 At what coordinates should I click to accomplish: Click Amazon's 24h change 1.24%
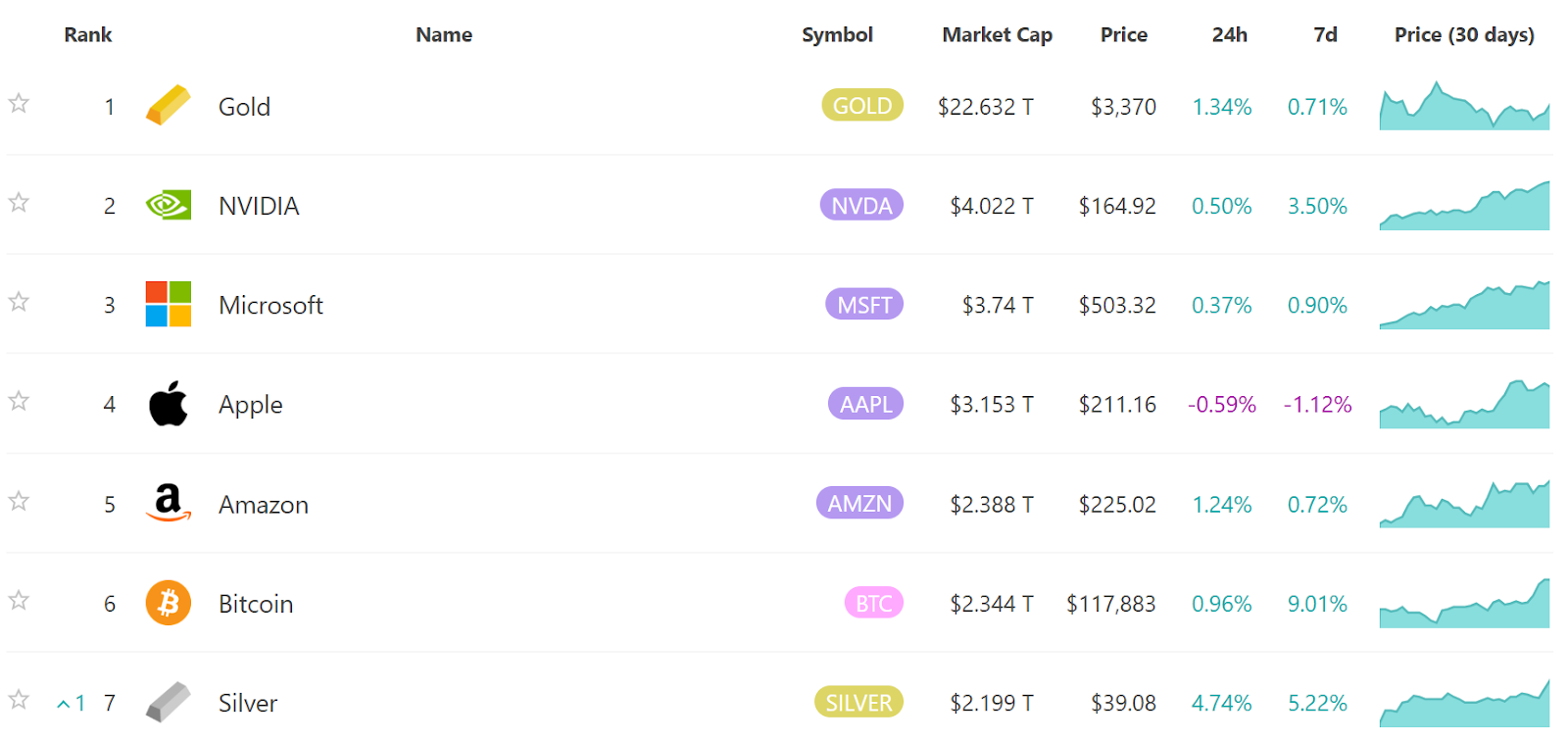[1221, 504]
